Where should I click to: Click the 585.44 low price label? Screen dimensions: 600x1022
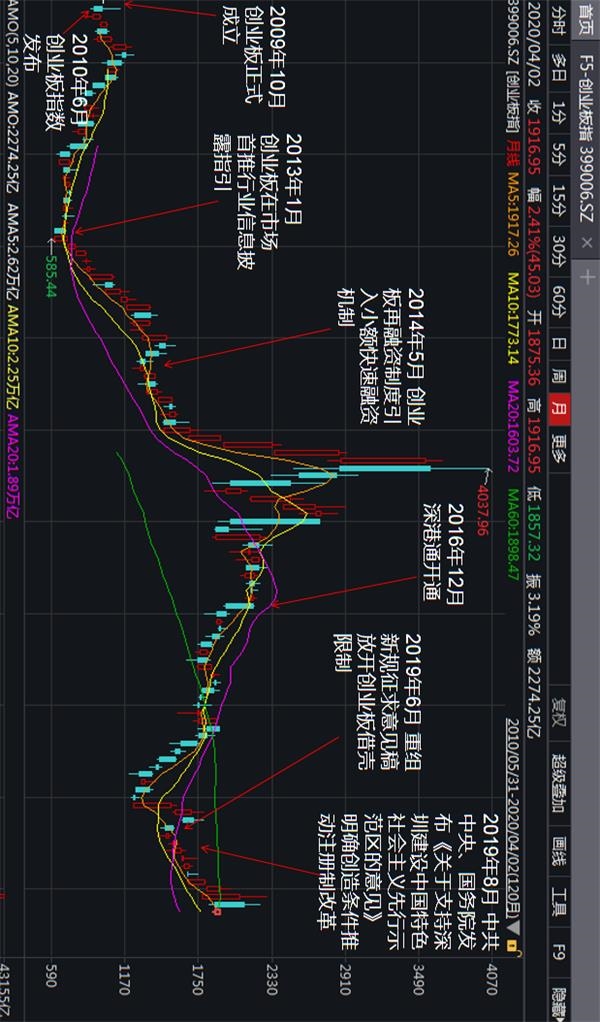pyautogui.click(x=51, y=276)
